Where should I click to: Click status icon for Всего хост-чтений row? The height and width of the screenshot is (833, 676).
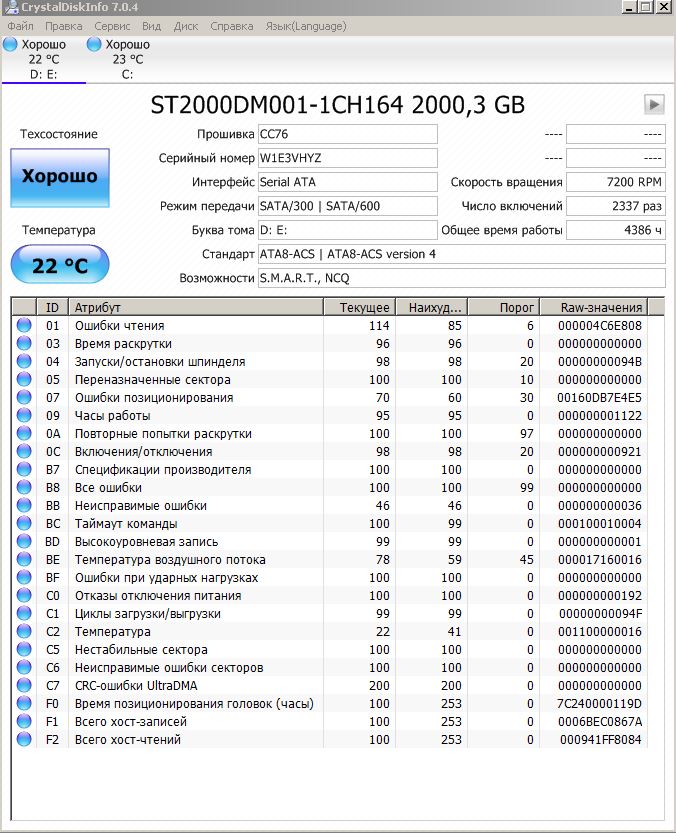pos(24,740)
